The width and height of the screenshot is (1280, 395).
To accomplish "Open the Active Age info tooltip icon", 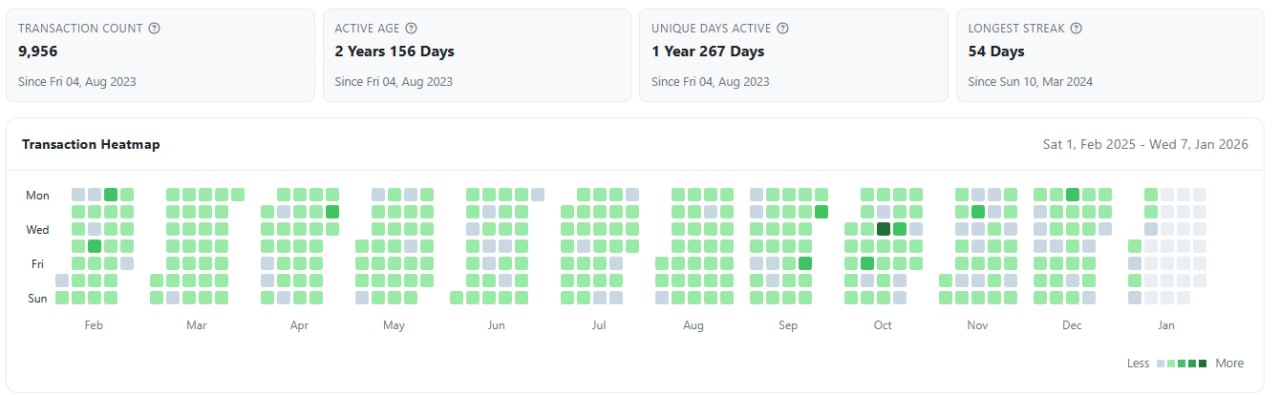I will (411, 28).
